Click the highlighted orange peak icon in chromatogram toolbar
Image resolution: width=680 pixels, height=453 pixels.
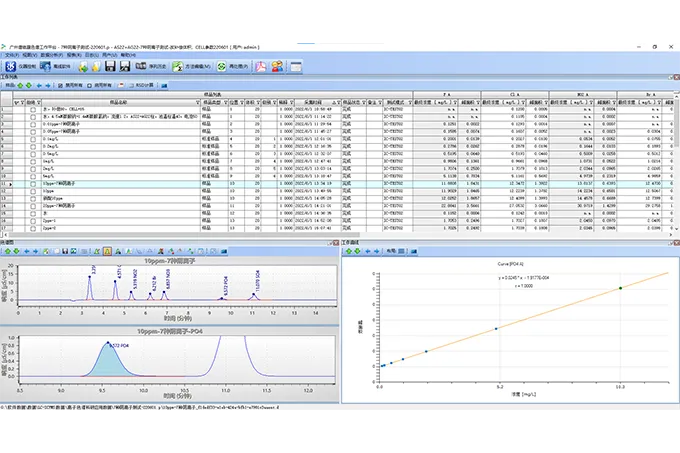(108, 251)
